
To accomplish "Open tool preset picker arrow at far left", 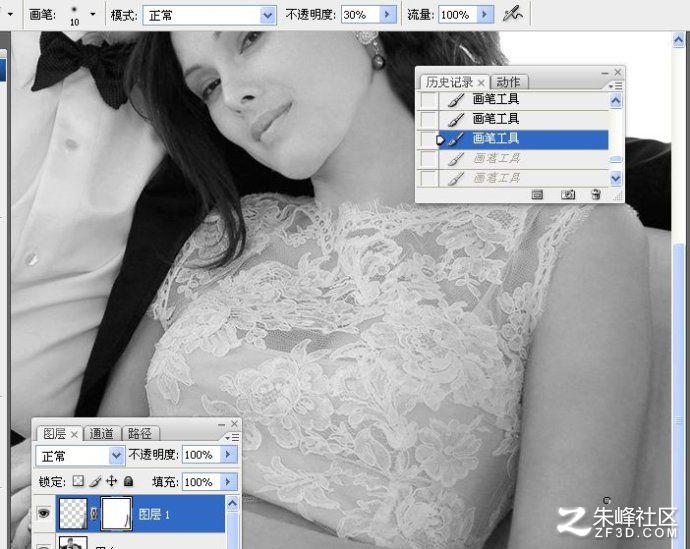I will click(x=11, y=15).
